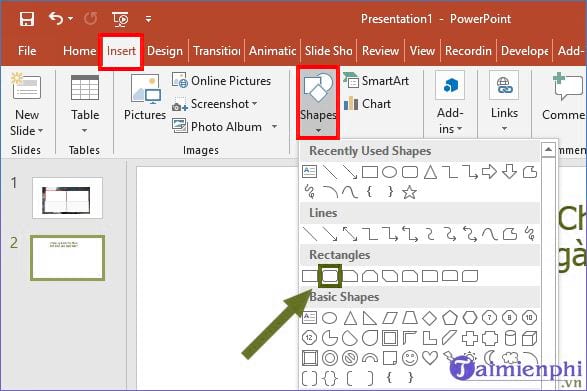Select the Heart shape
The image size is (587, 391).
pos(430,357)
